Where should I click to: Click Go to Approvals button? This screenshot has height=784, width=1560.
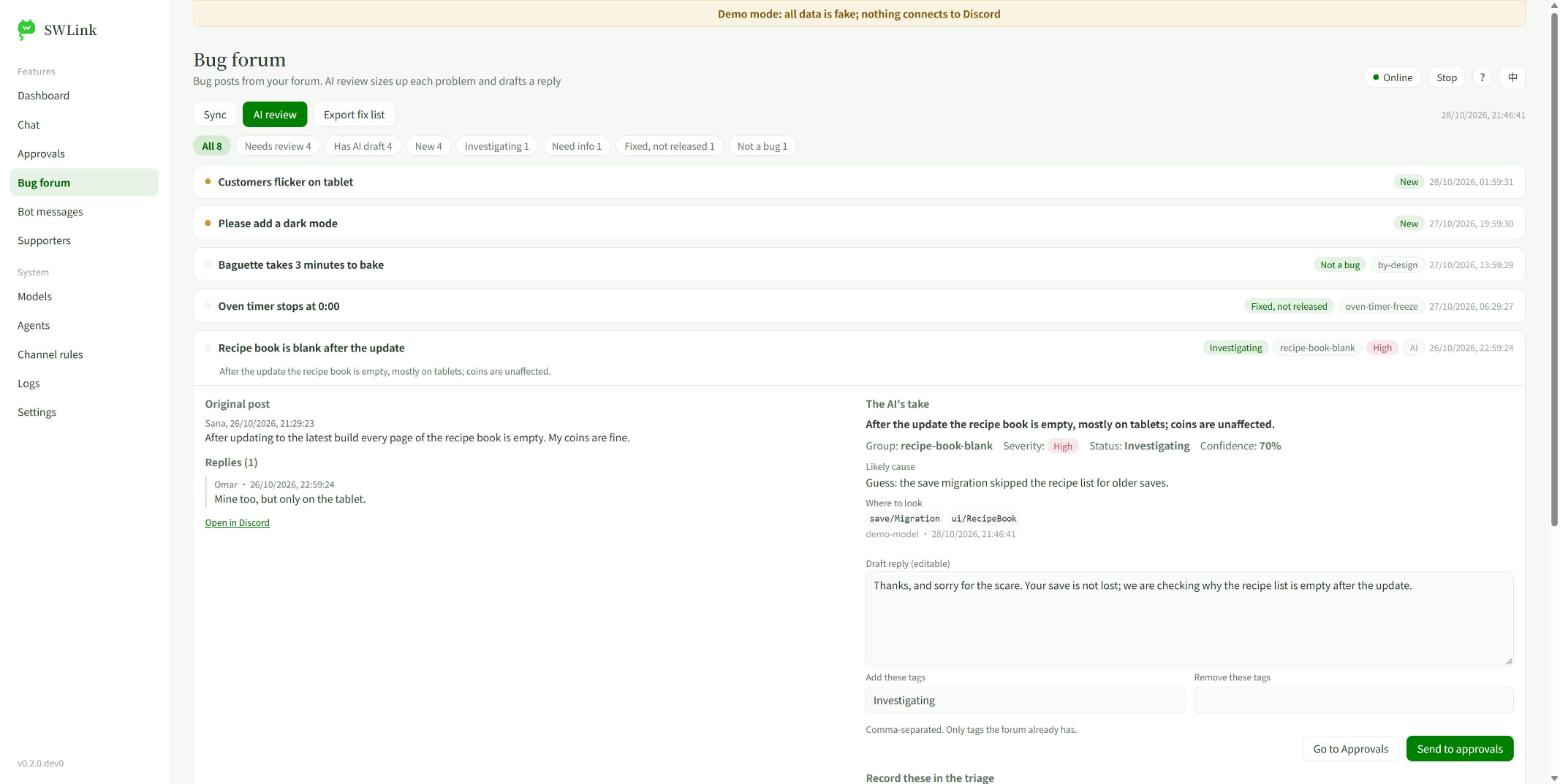click(x=1350, y=749)
